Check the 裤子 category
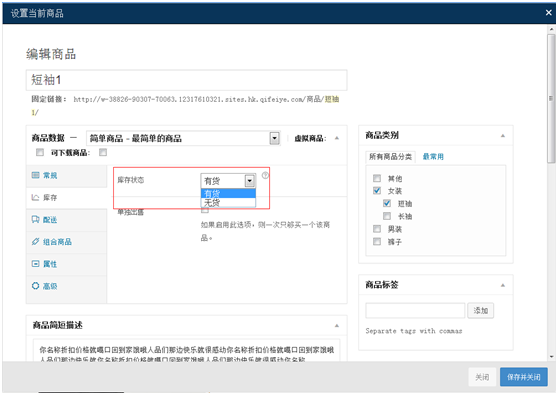The width and height of the screenshot is (558, 395). [377, 242]
